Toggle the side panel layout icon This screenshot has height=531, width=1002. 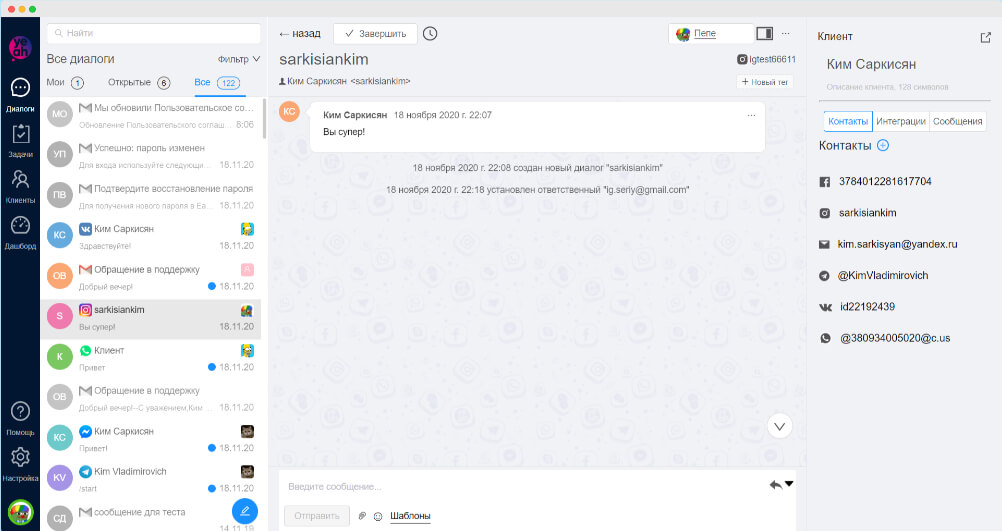pos(764,33)
